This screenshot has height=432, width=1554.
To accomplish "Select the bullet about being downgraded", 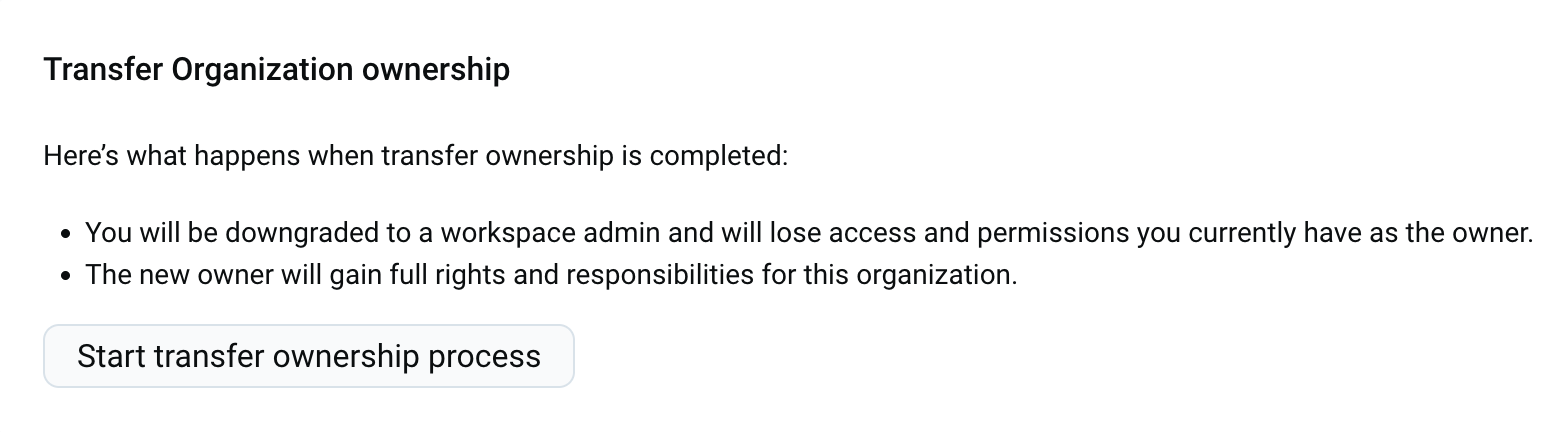I will [x=808, y=233].
